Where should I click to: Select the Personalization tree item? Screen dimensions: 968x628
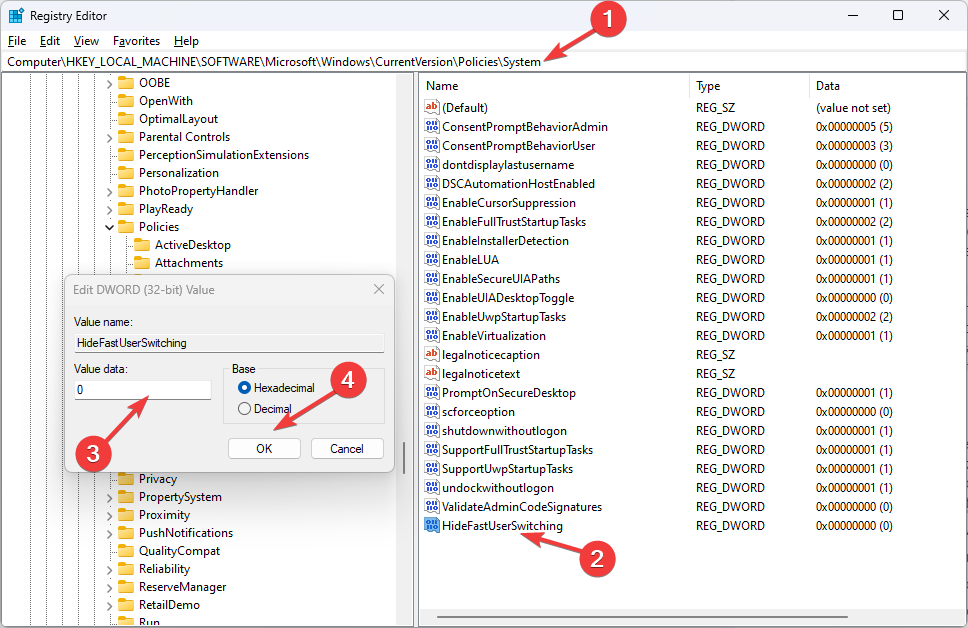point(179,173)
